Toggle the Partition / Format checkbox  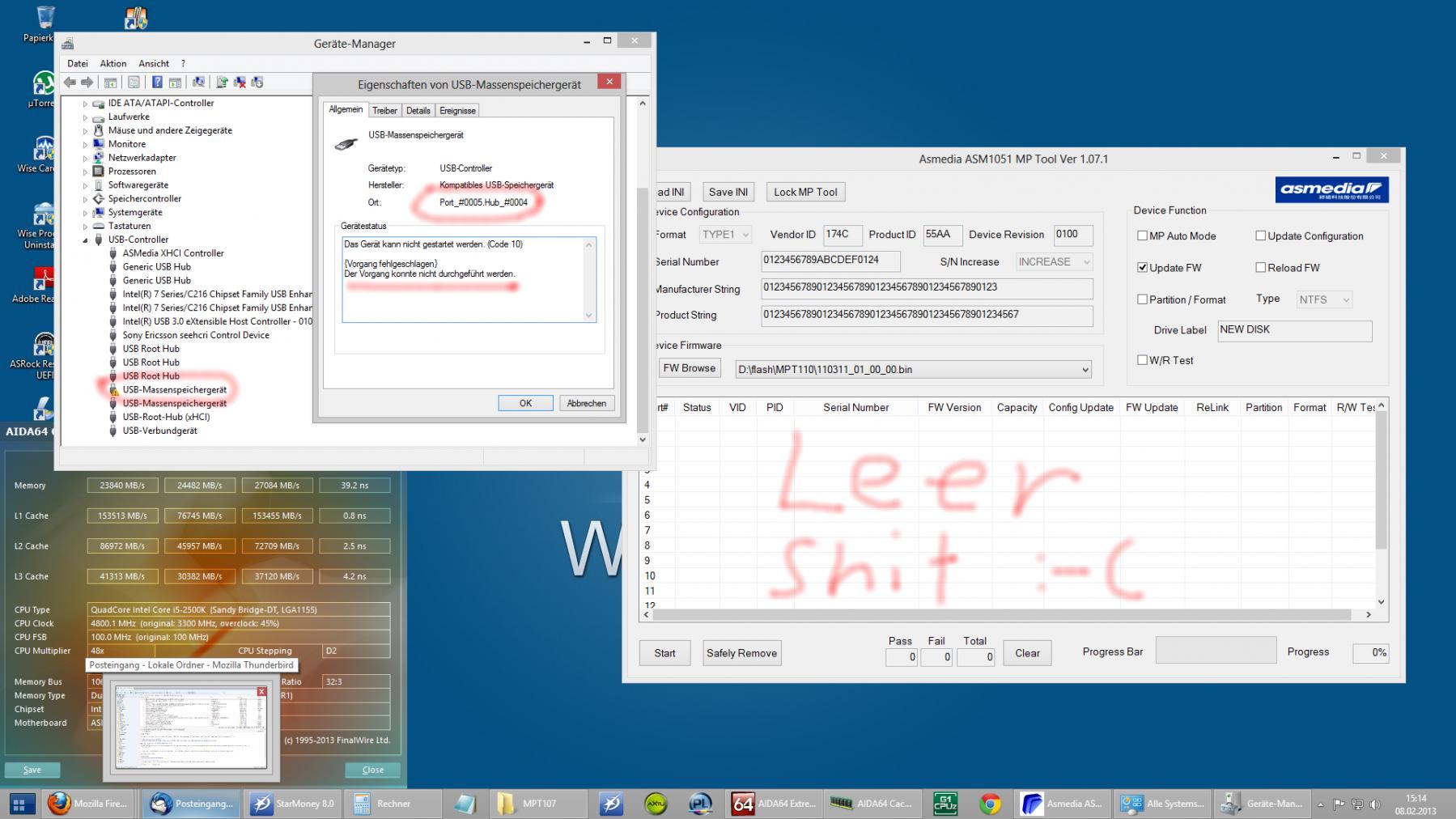tap(1143, 299)
